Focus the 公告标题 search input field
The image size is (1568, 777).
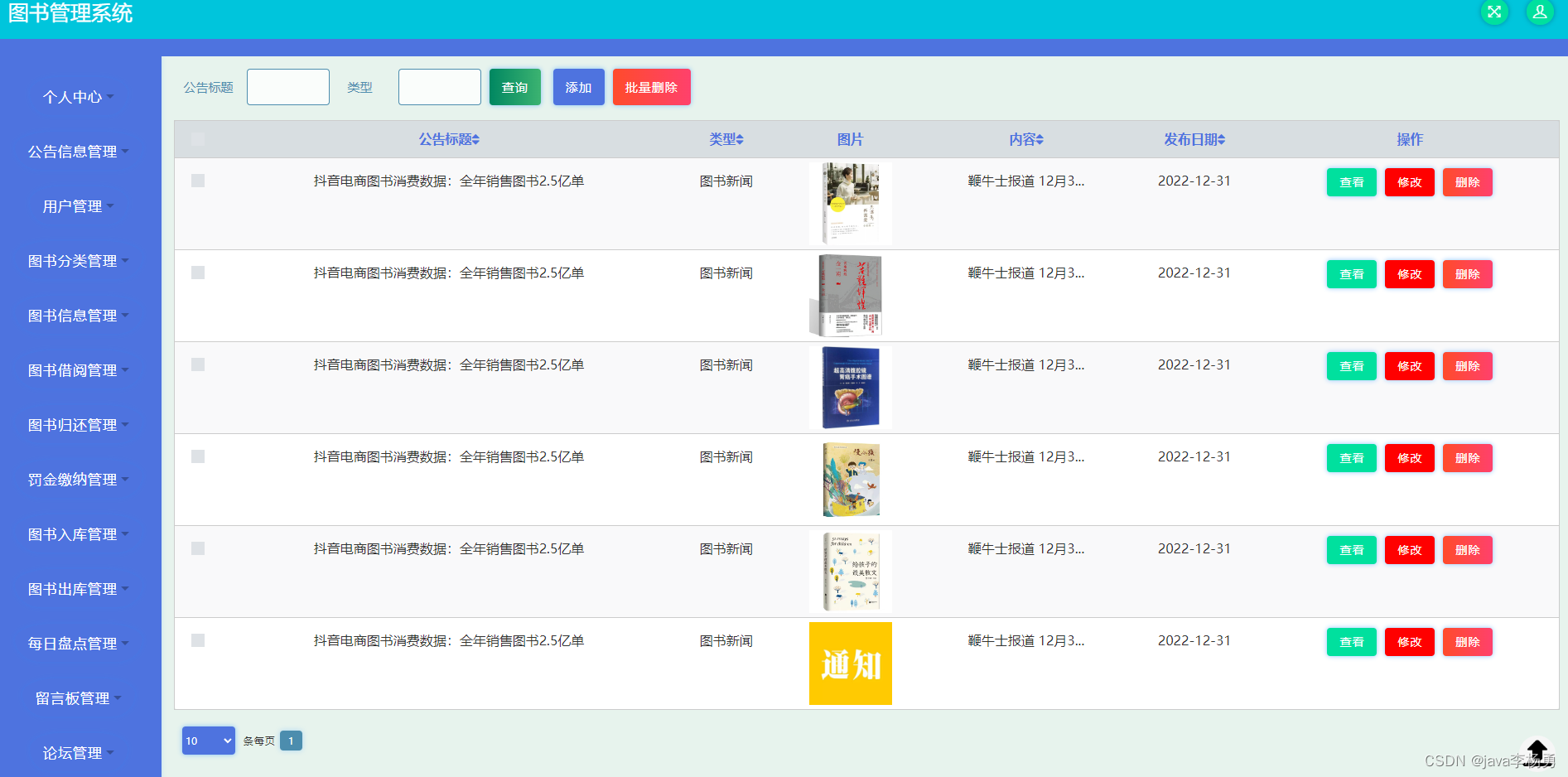[x=288, y=87]
